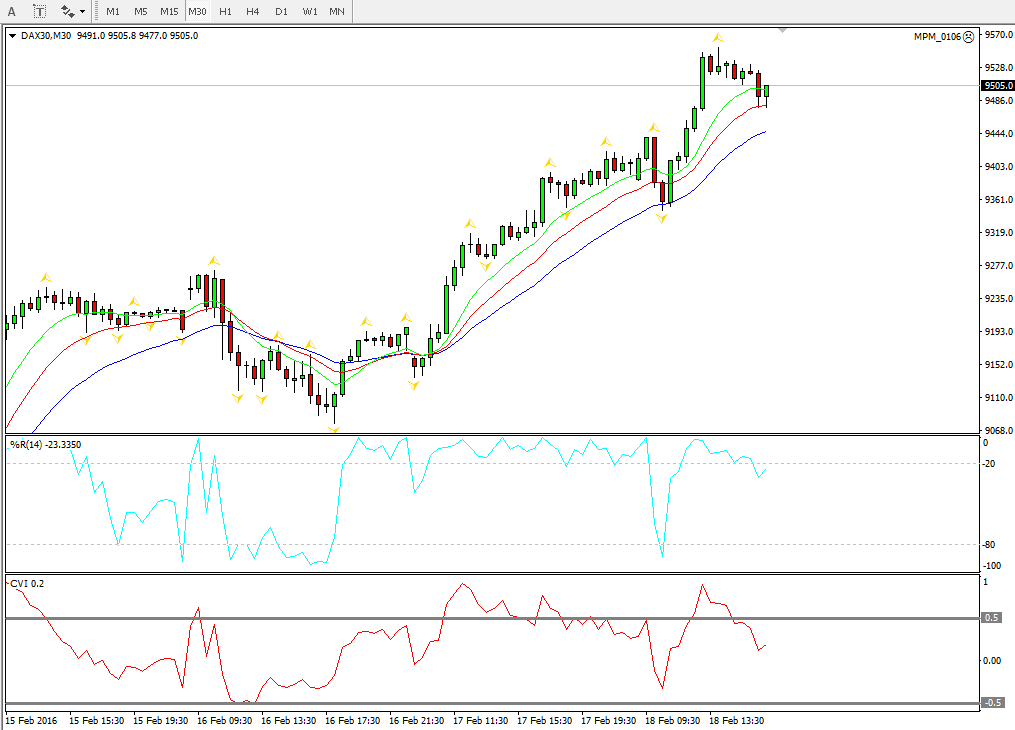
Task: Select the M15 timeframe button
Action: click(168, 12)
